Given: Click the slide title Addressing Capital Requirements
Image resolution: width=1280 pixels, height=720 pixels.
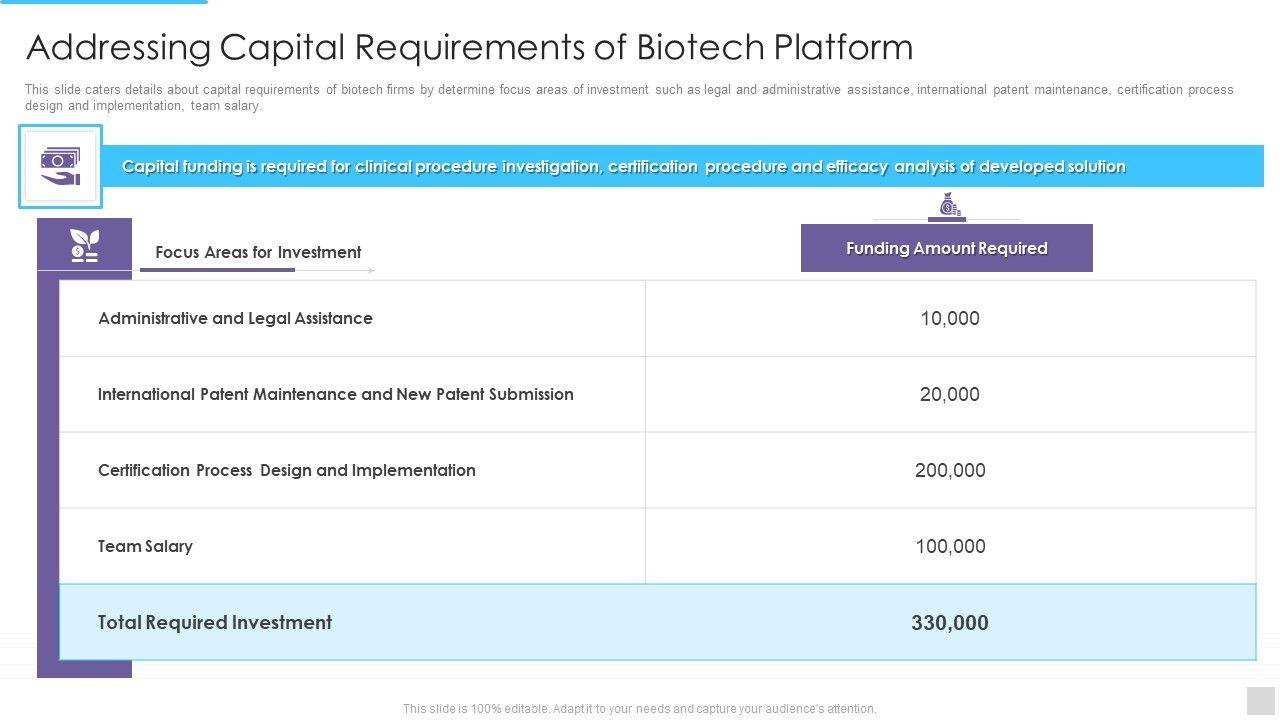Looking at the screenshot, I should tap(469, 47).
